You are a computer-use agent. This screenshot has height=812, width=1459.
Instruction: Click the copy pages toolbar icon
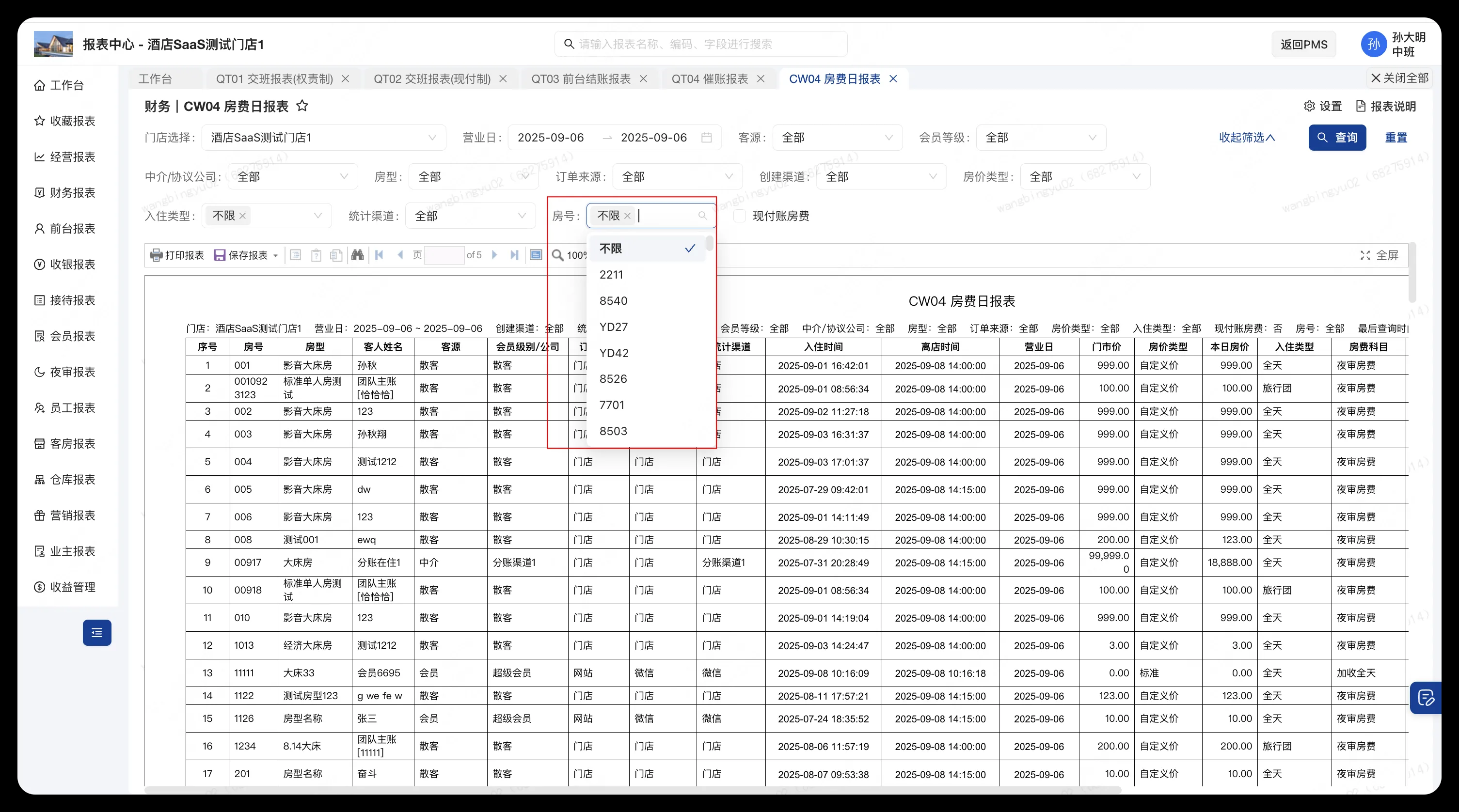point(336,255)
